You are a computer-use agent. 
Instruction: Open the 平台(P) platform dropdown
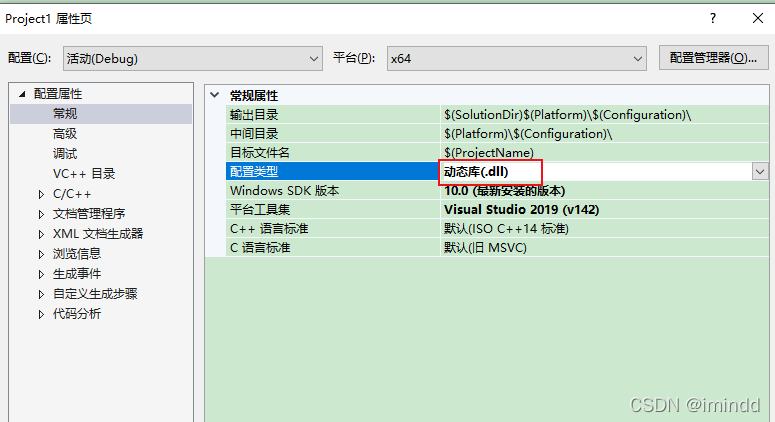tap(517, 59)
